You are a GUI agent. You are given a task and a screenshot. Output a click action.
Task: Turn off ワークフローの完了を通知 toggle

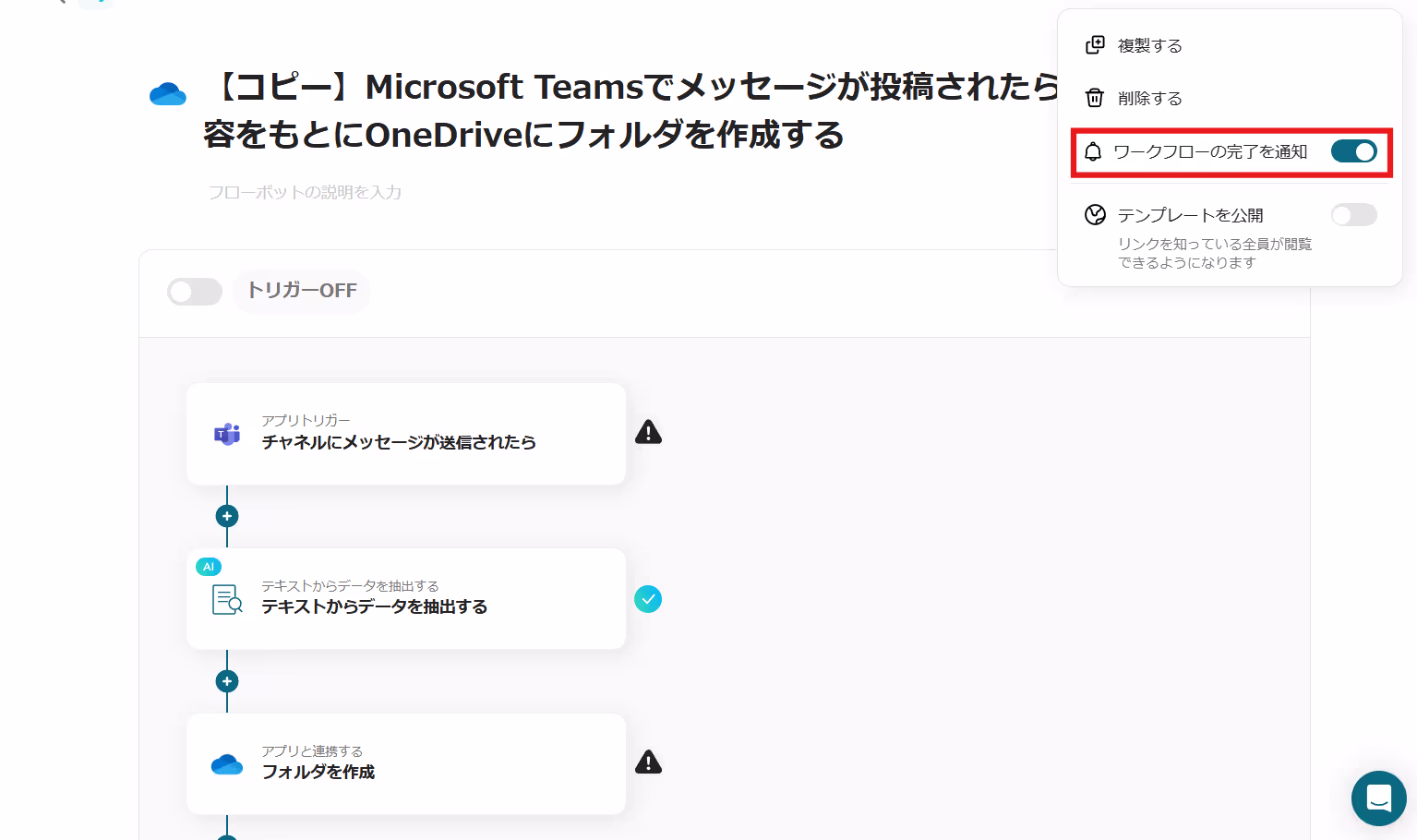1354,151
